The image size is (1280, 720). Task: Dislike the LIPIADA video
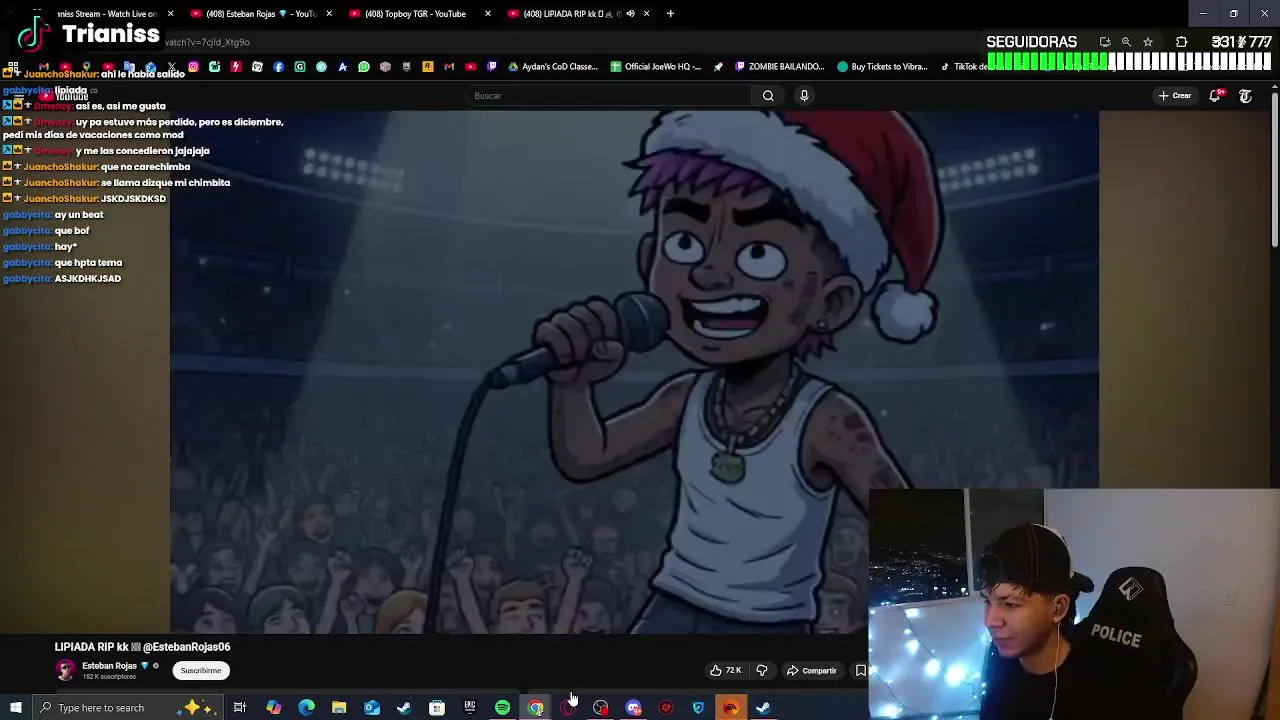coord(762,671)
